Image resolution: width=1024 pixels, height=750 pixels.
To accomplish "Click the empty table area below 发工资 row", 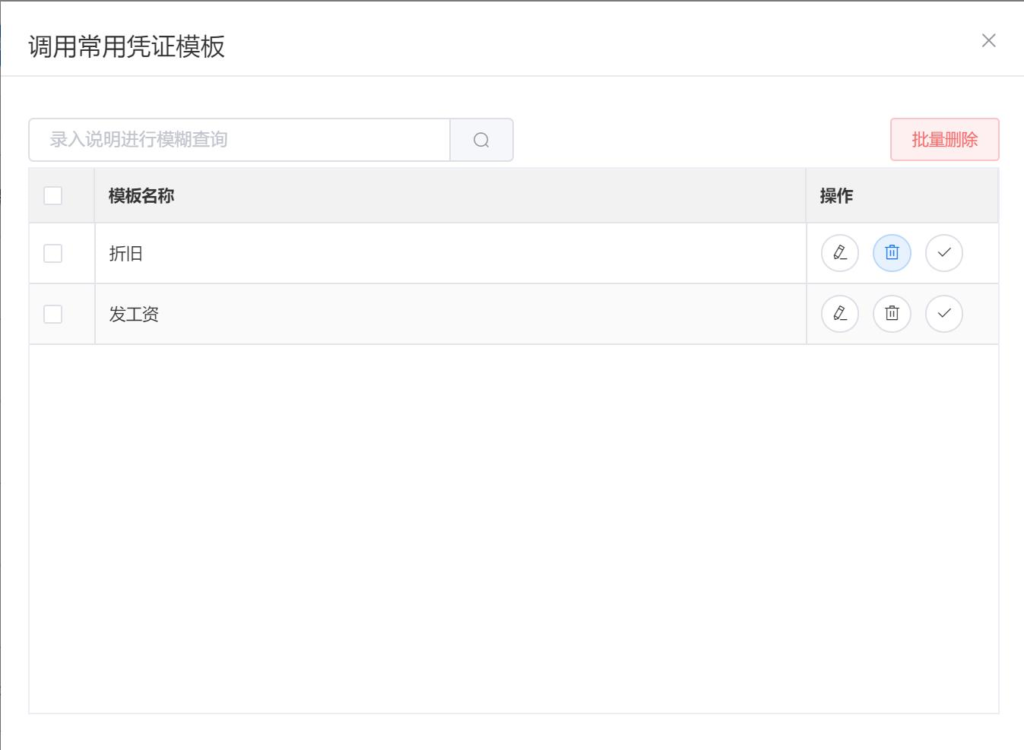I will (514, 529).
